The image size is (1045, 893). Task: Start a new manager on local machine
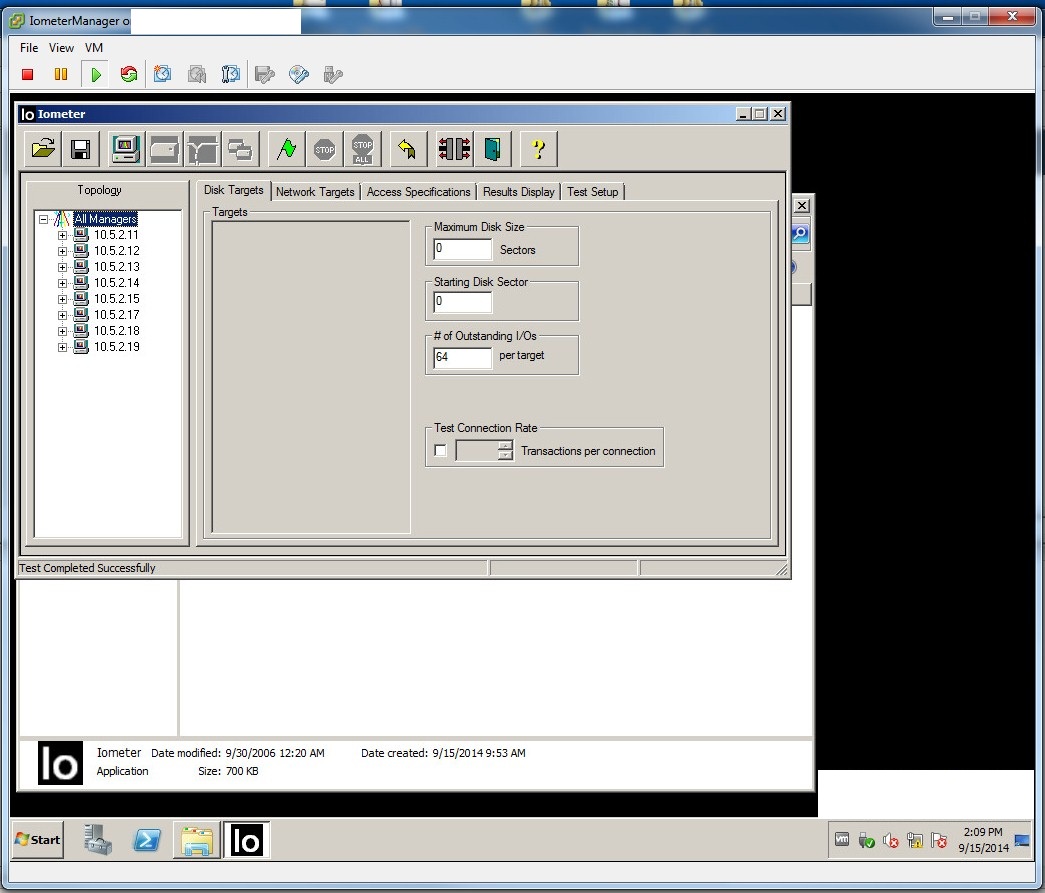(123, 148)
